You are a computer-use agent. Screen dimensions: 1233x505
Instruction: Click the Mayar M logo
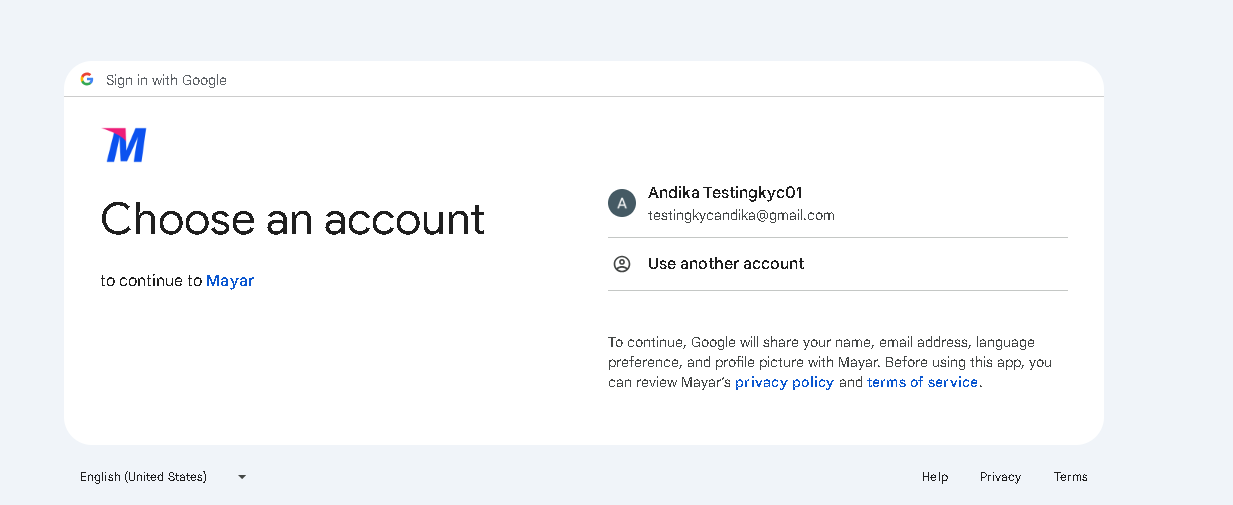click(124, 145)
